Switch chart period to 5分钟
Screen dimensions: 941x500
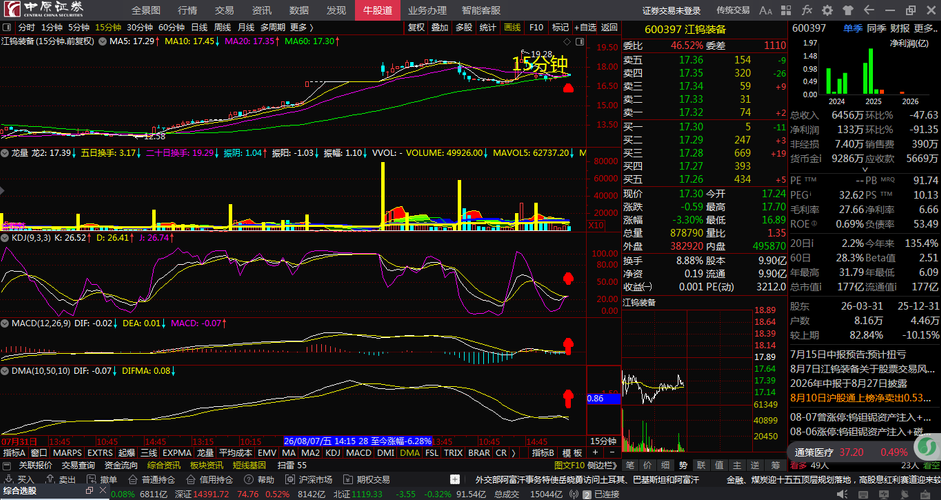[78, 27]
